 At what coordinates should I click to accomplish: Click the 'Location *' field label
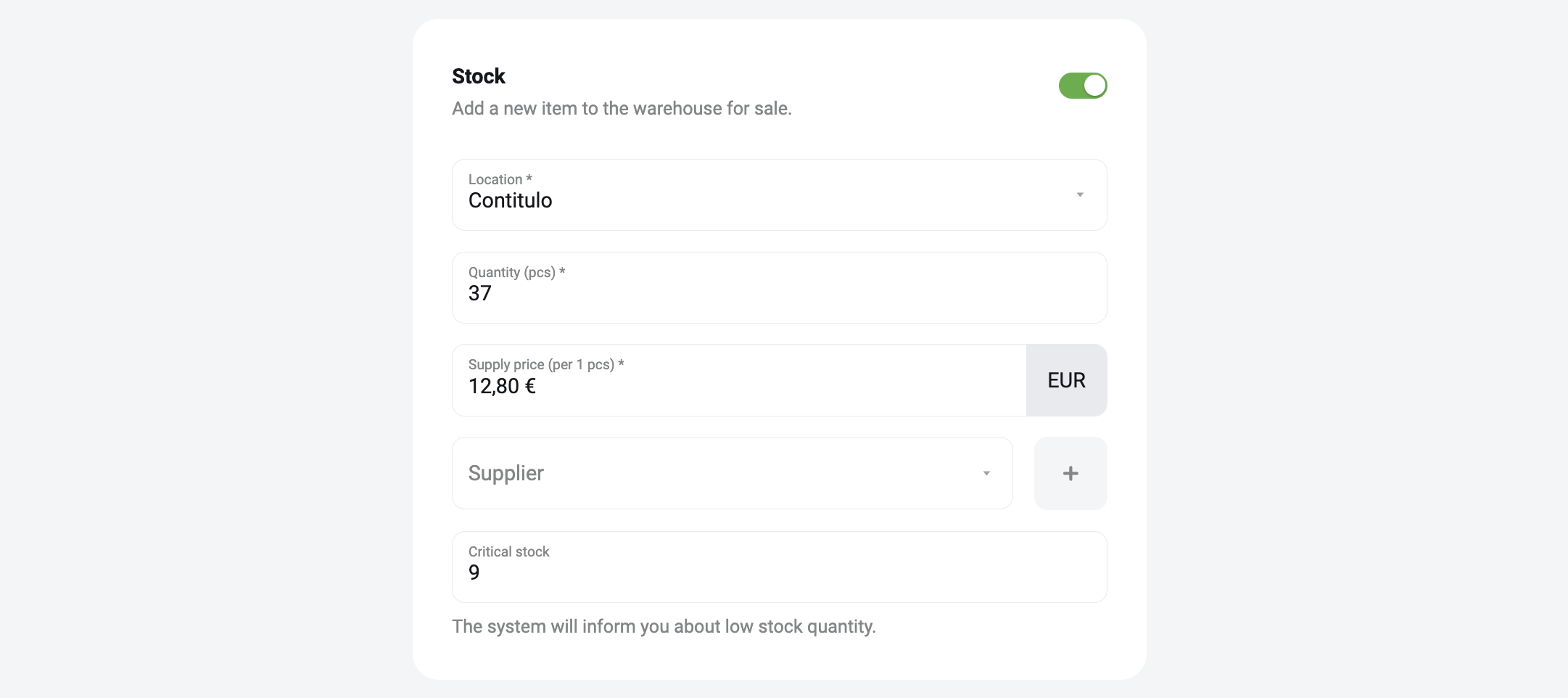pyautogui.click(x=500, y=179)
